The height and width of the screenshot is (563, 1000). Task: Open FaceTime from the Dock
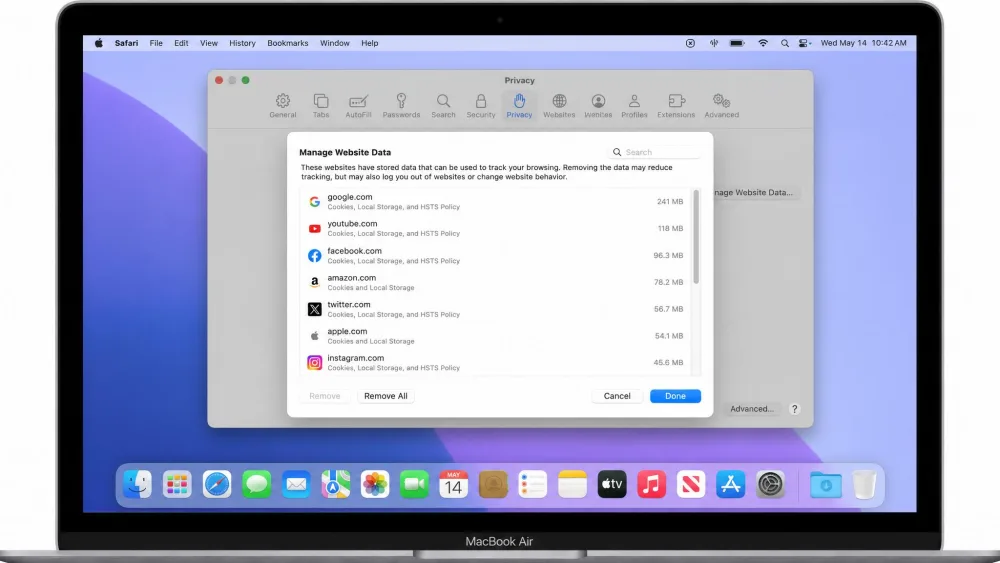tap(415, 485)
